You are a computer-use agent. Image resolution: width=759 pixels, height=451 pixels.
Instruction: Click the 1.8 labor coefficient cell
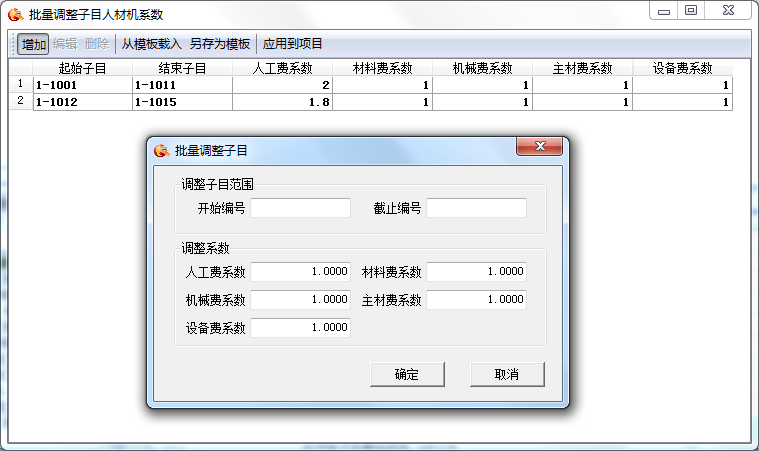pyautogui.click(x=282, y=102)
